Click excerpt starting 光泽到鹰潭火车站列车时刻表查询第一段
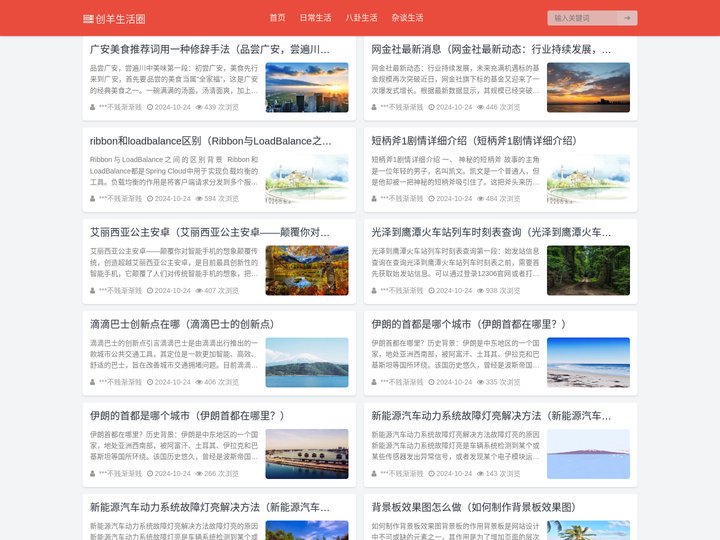 456,262
